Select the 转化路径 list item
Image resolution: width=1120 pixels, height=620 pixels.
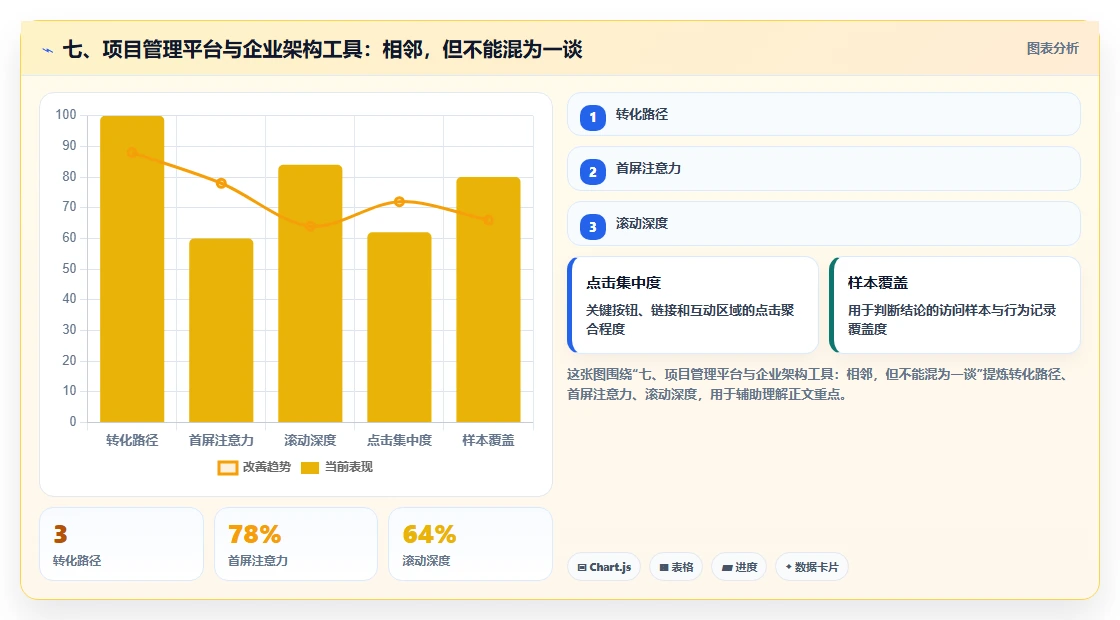coord(824,114)
